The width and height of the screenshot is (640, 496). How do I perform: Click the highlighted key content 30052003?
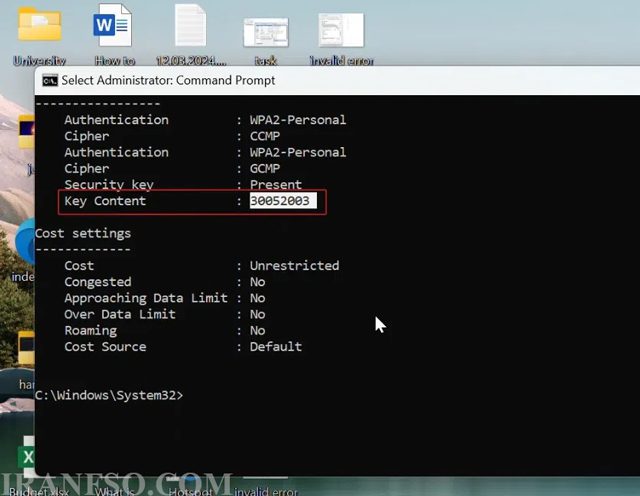pyautogui.click(x=283, y=201)
